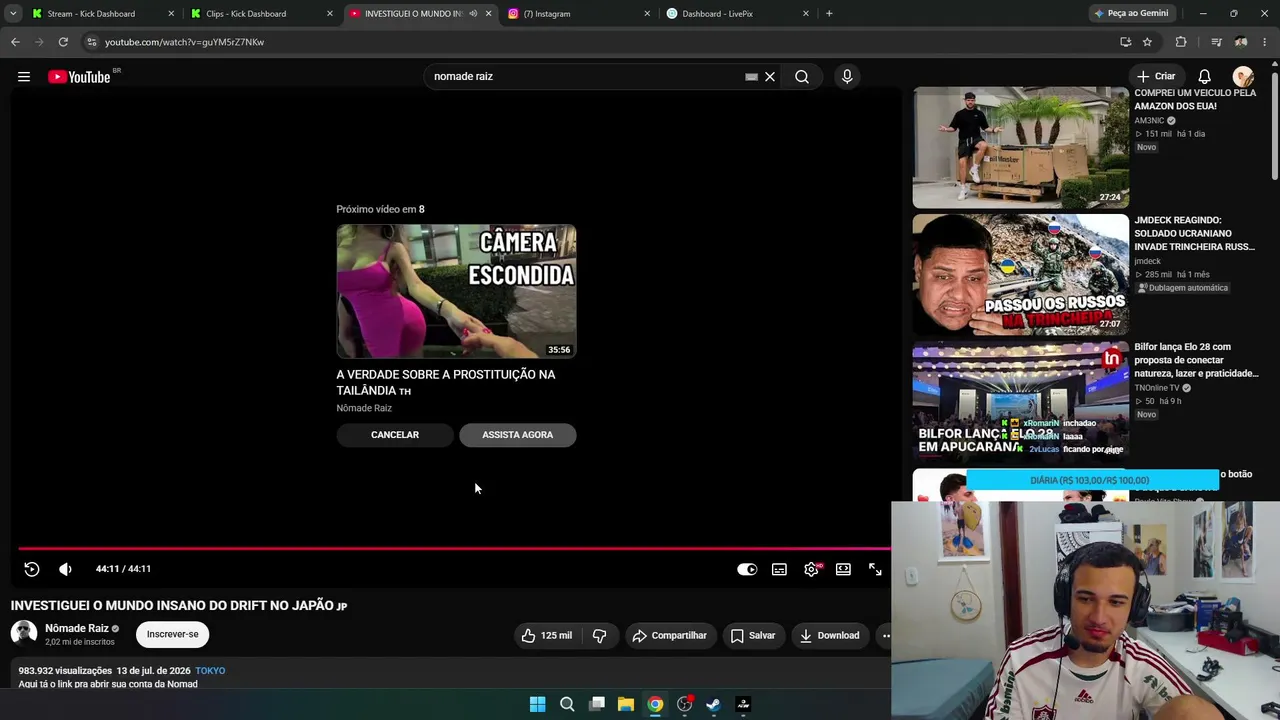Open the YouTube guide hamburger menu
The height and width of the screenshot is (720, 1280).
coord(24,77)
